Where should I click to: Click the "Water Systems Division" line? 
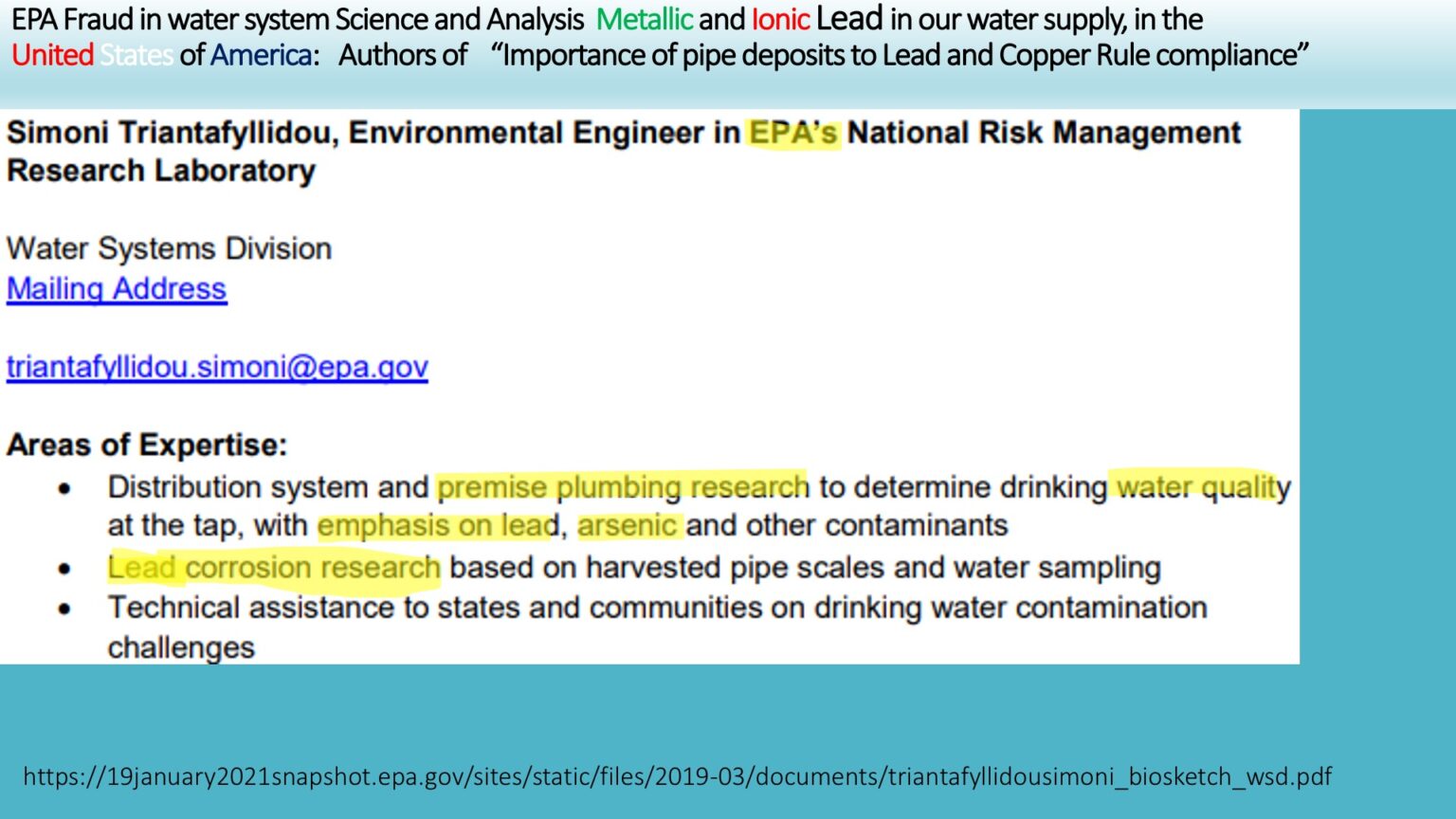[169, 249]
